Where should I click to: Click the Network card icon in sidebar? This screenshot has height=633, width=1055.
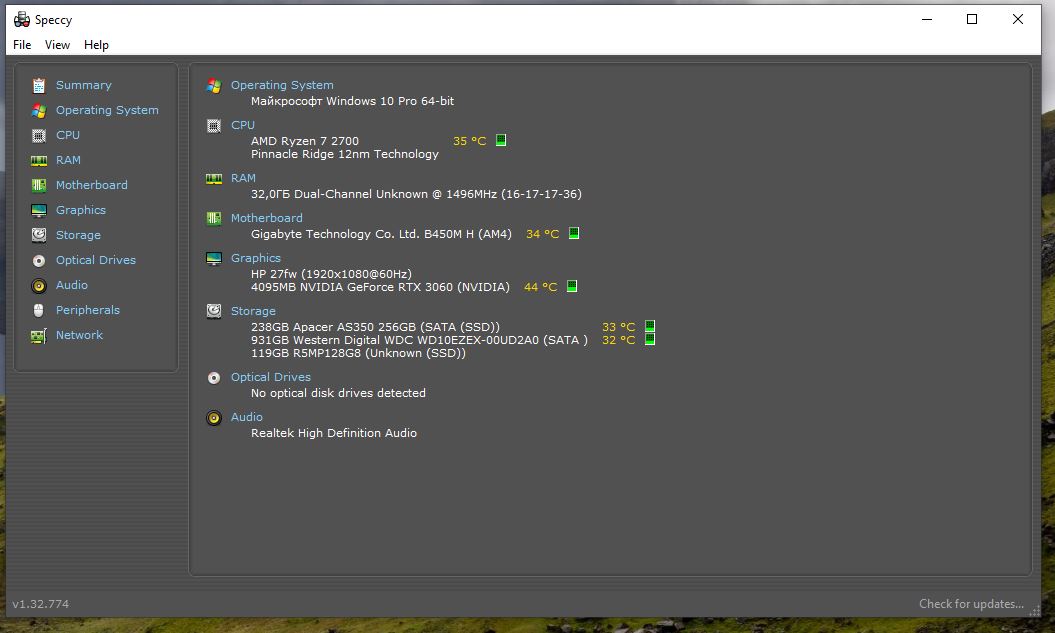(x=39, y=336)
